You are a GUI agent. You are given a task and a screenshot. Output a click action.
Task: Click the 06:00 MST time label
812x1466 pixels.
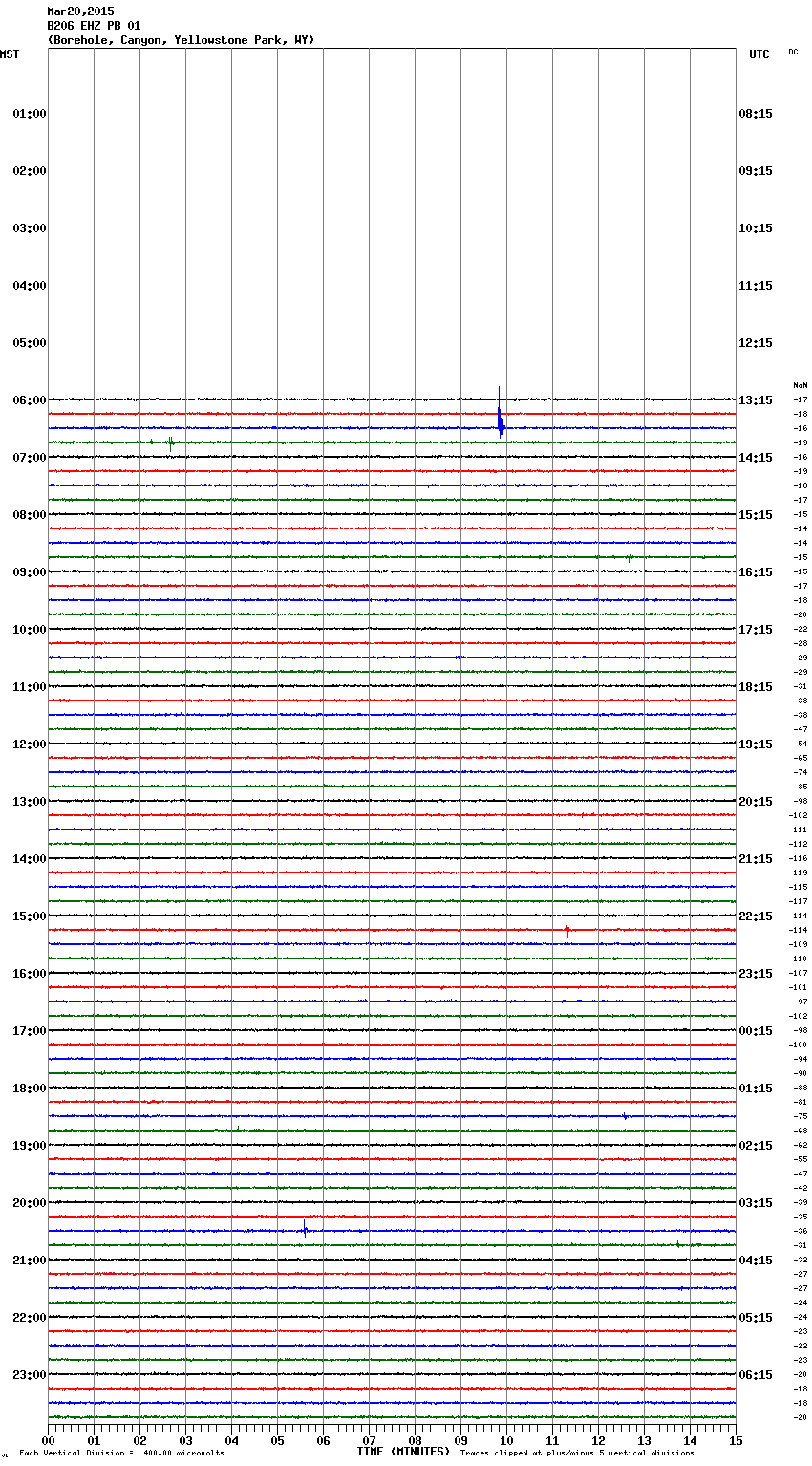[29, 399]
